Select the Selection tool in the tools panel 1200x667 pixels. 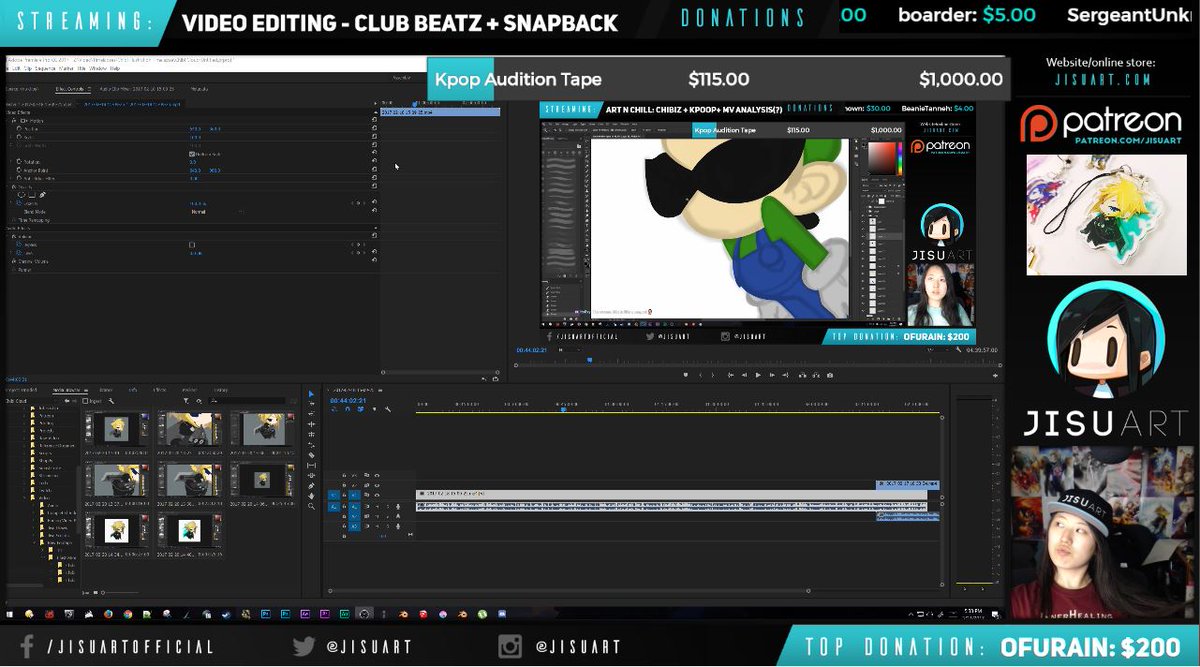point(311,394)
